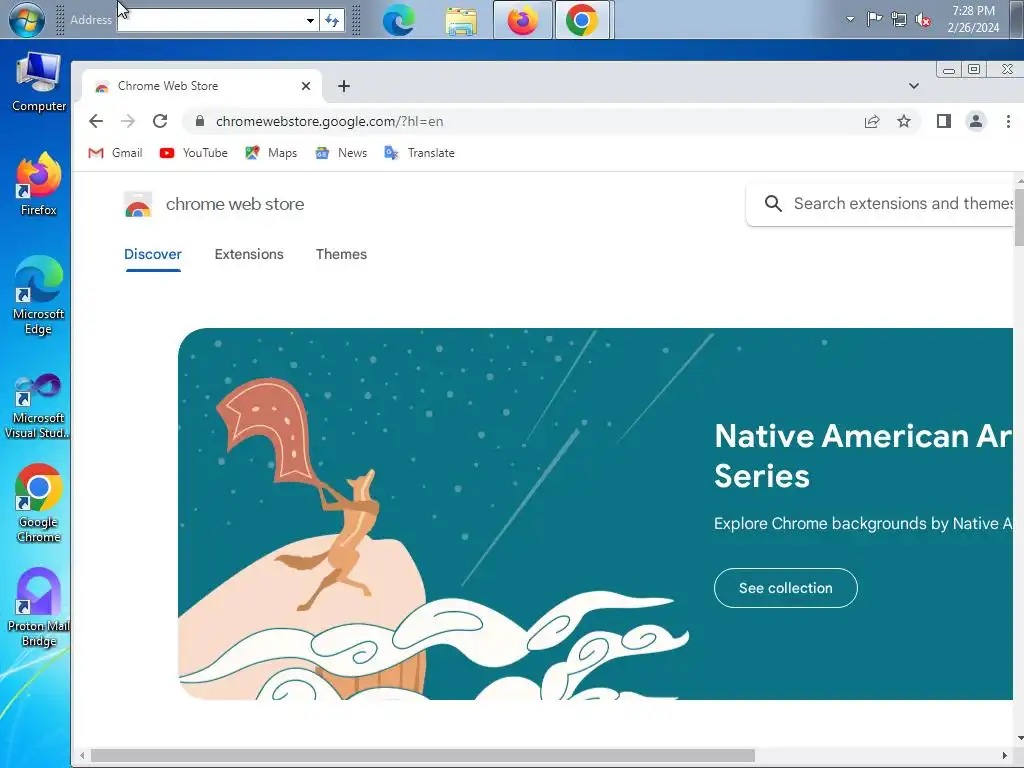Open the Chrome profile avatar
Viewport: 1024px width, 768px height.
976,121
